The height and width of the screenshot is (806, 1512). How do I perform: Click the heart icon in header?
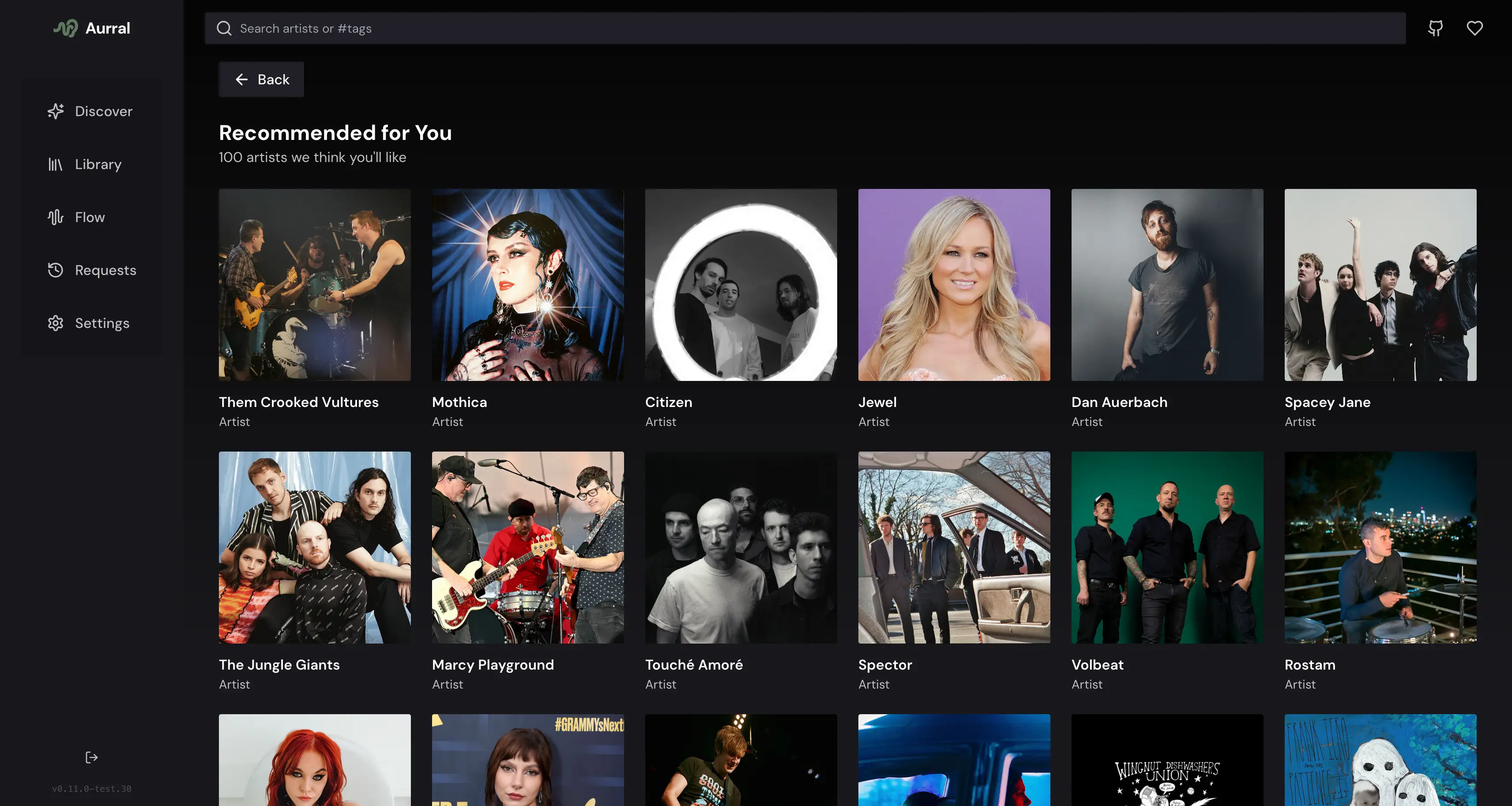coord(1474,28)
